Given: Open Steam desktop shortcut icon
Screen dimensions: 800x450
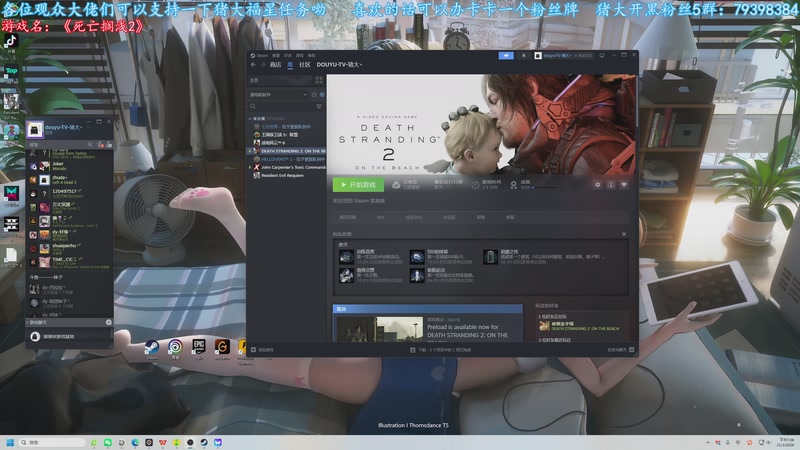Looking at the screenshot, I should pos(152,349).
